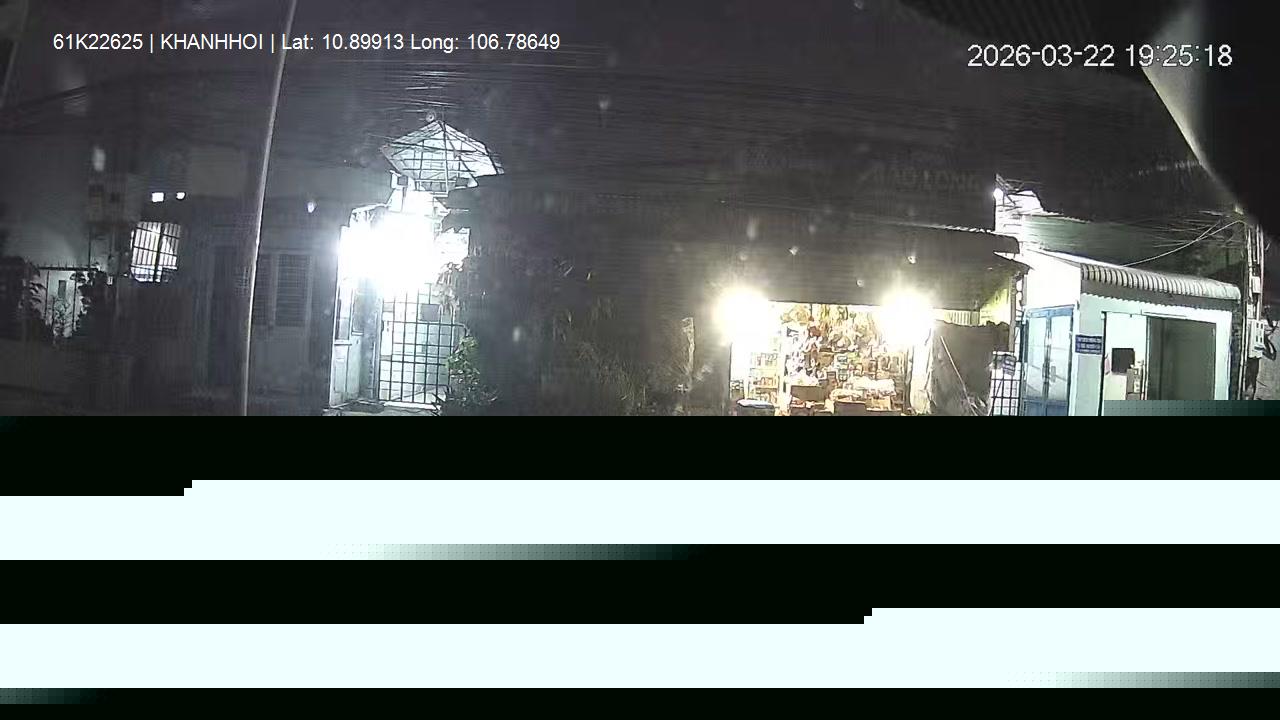
Task: Click the 19:25:18 time stamp
Action: pos(1178,56)
